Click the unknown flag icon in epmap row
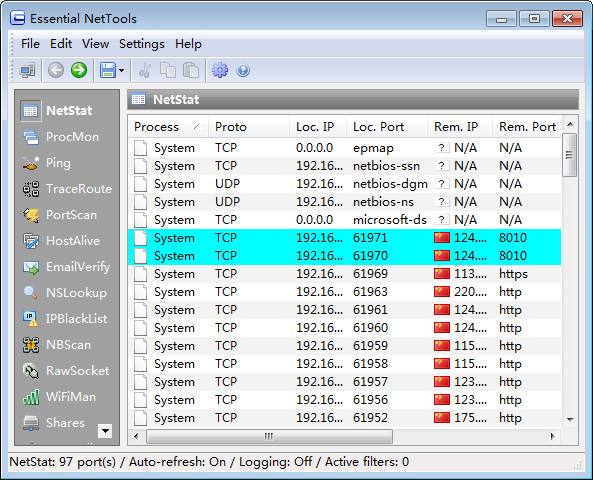Screen dimensions: 593x480 [441, 148]
